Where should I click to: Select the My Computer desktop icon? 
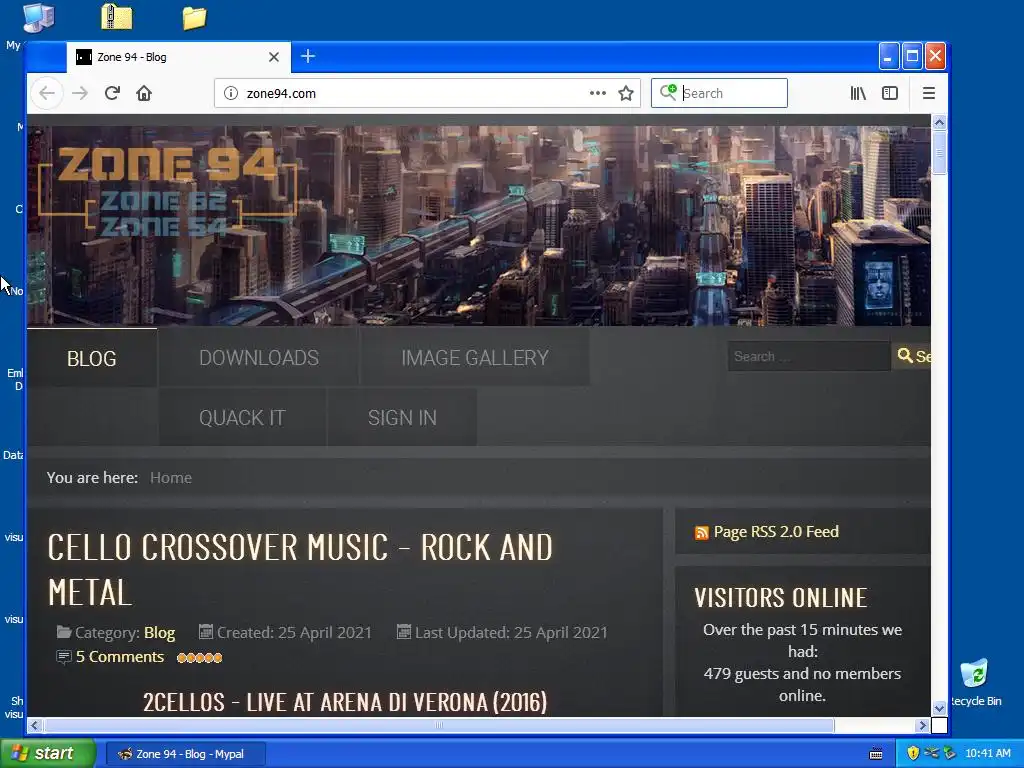click(38, 18)
